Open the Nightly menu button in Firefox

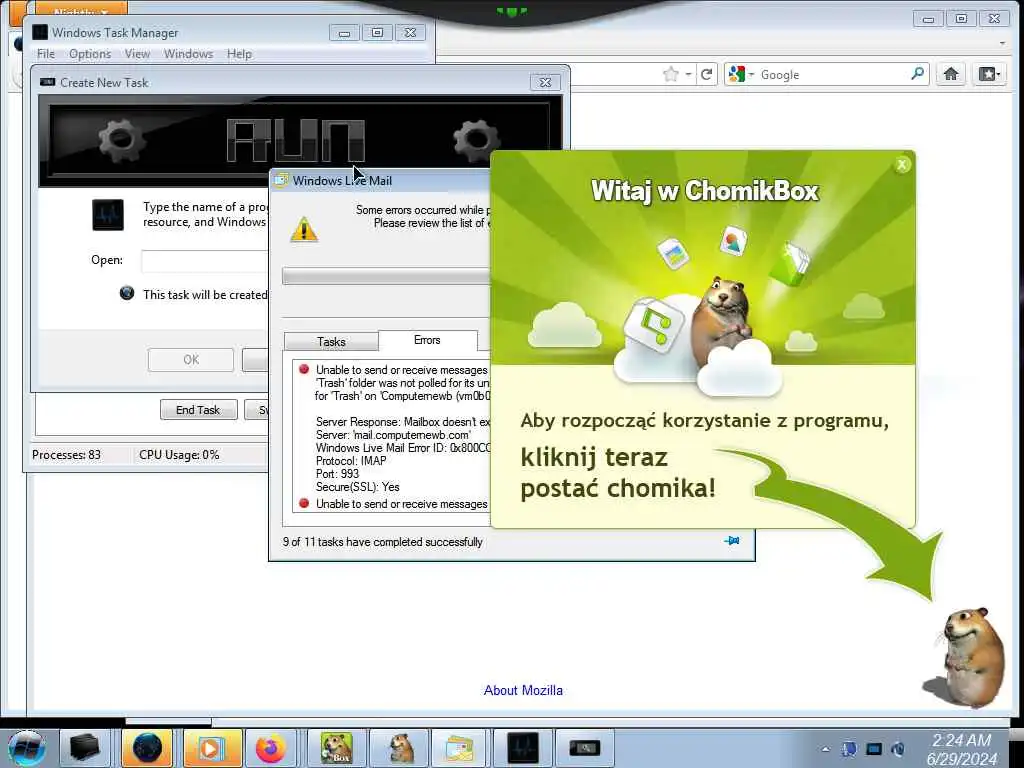tap(81, 10)
